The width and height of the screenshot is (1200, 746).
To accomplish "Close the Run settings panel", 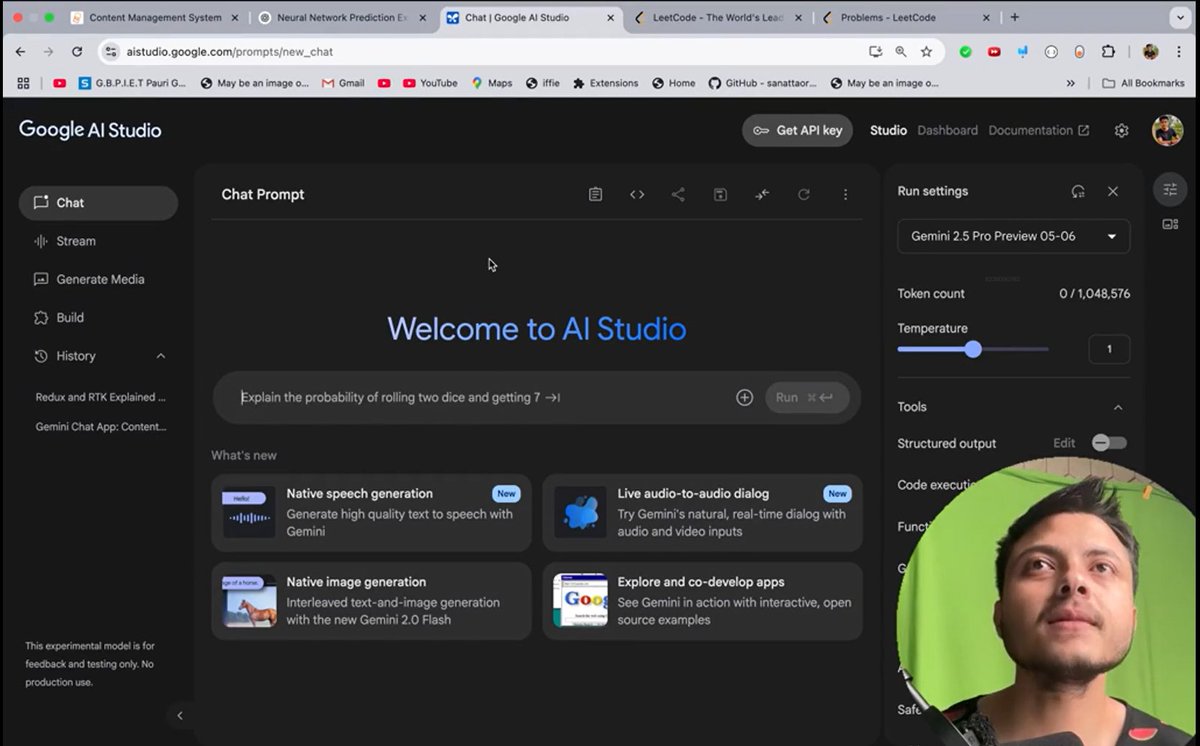I will (x=1113, y=191).
